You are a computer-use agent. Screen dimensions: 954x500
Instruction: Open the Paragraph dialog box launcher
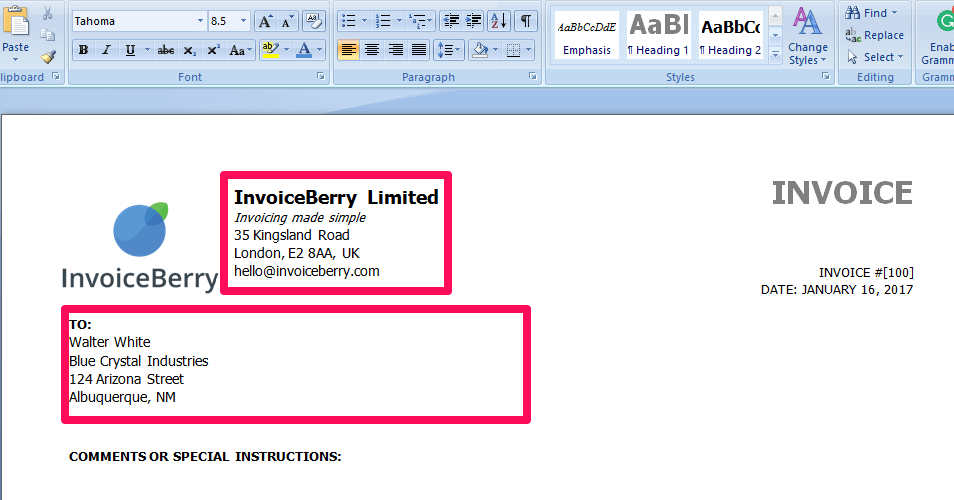coord(533,77)
